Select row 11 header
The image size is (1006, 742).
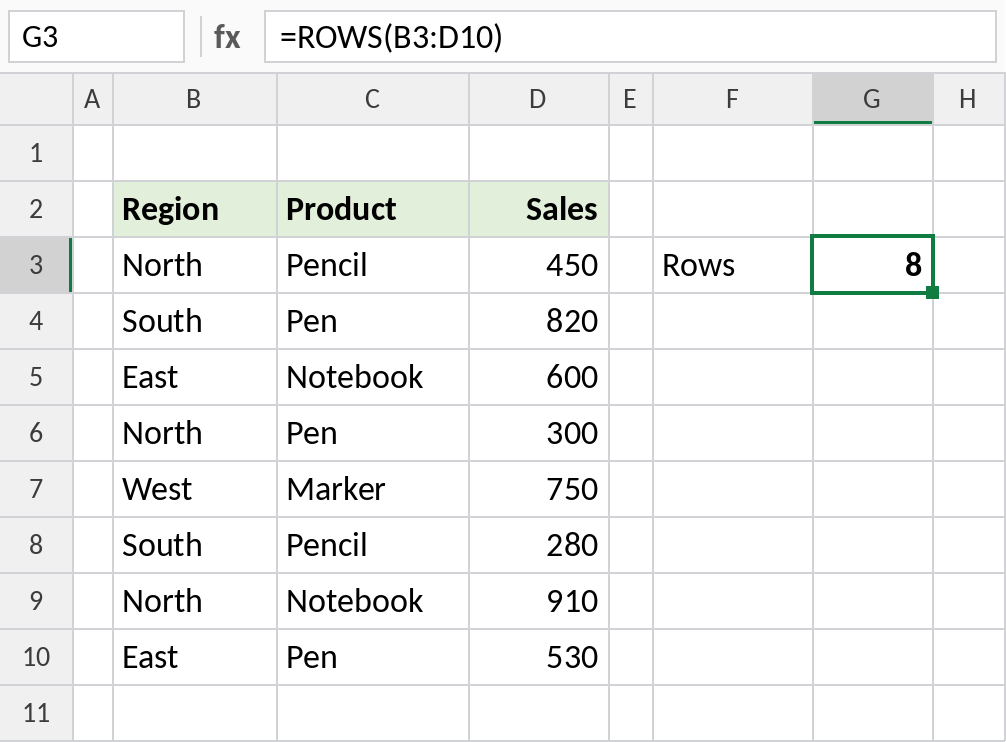[x=36, y=713]
